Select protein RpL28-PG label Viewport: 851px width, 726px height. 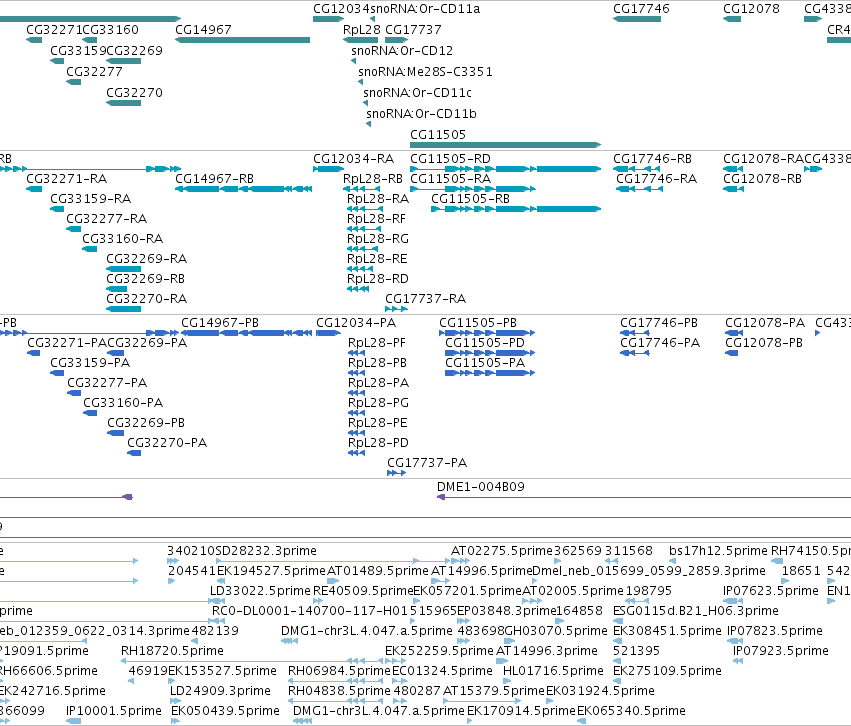coord(378,403)
